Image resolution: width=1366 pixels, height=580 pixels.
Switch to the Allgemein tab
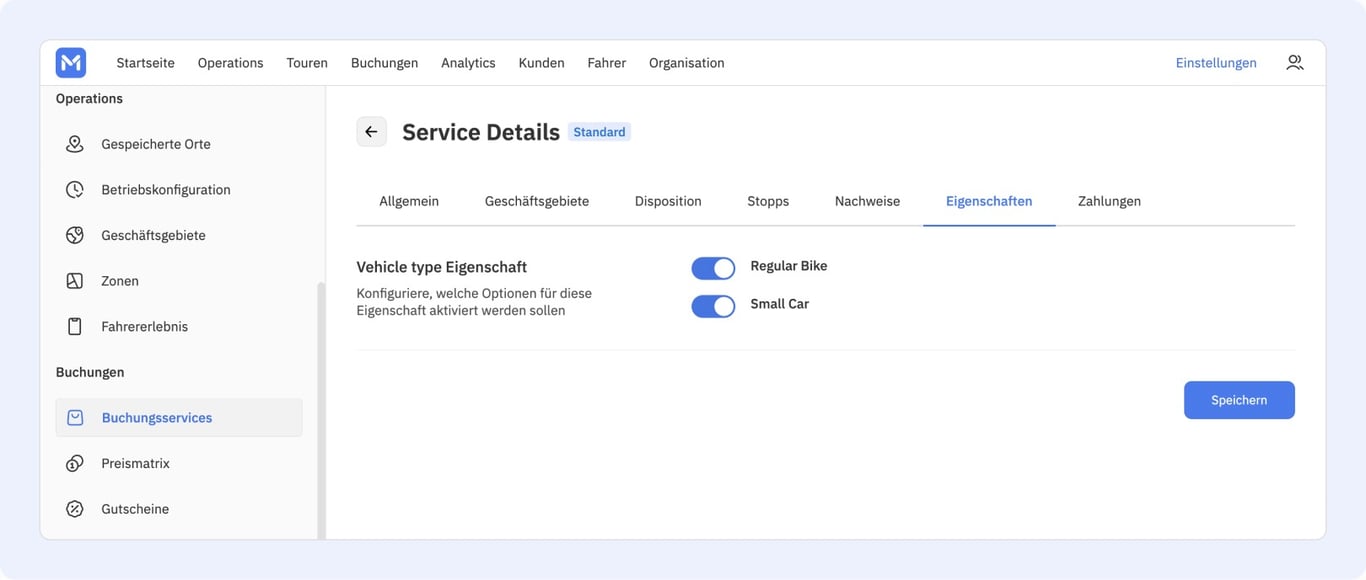point(409,201)
